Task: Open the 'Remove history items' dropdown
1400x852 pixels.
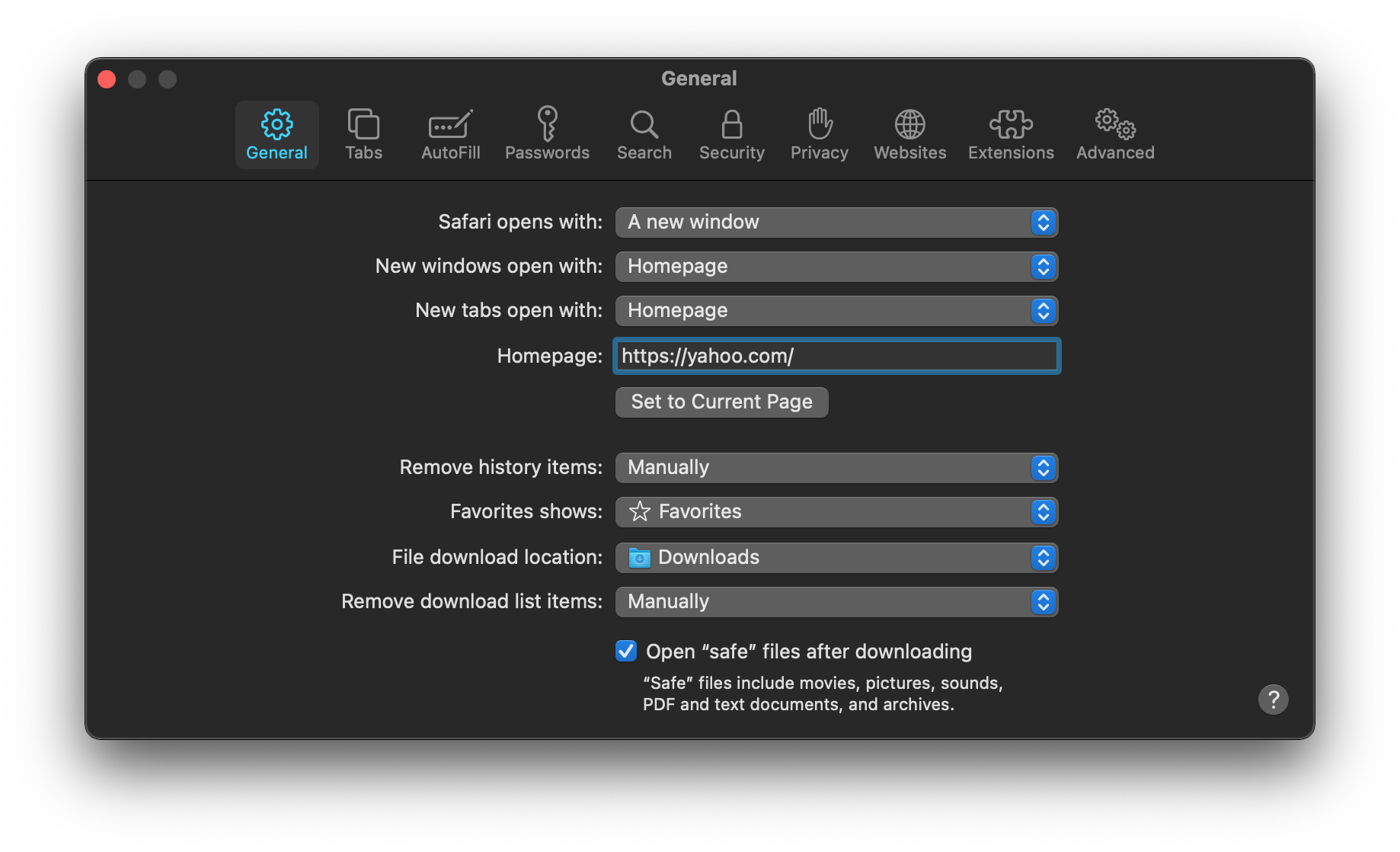Action: click(836, 467)
